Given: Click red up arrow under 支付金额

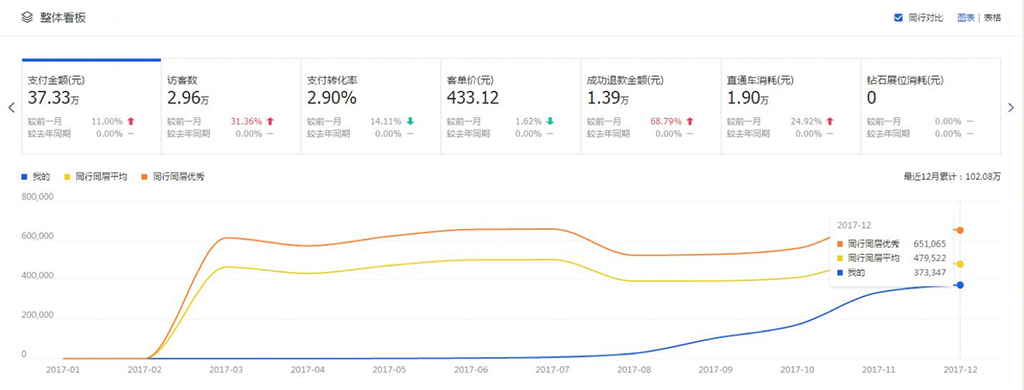Looking at the screenshot, I should click(x=131, y=121).
